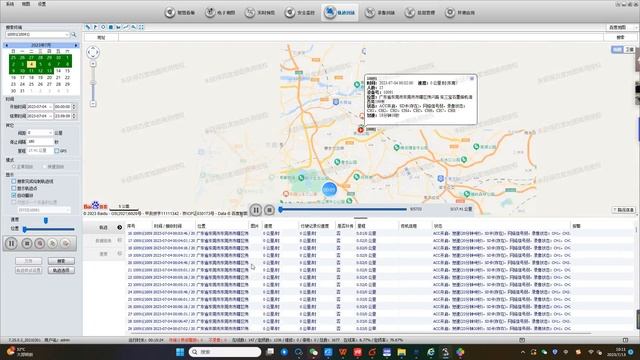Select July 14 in the calendar

coord(58,71)
